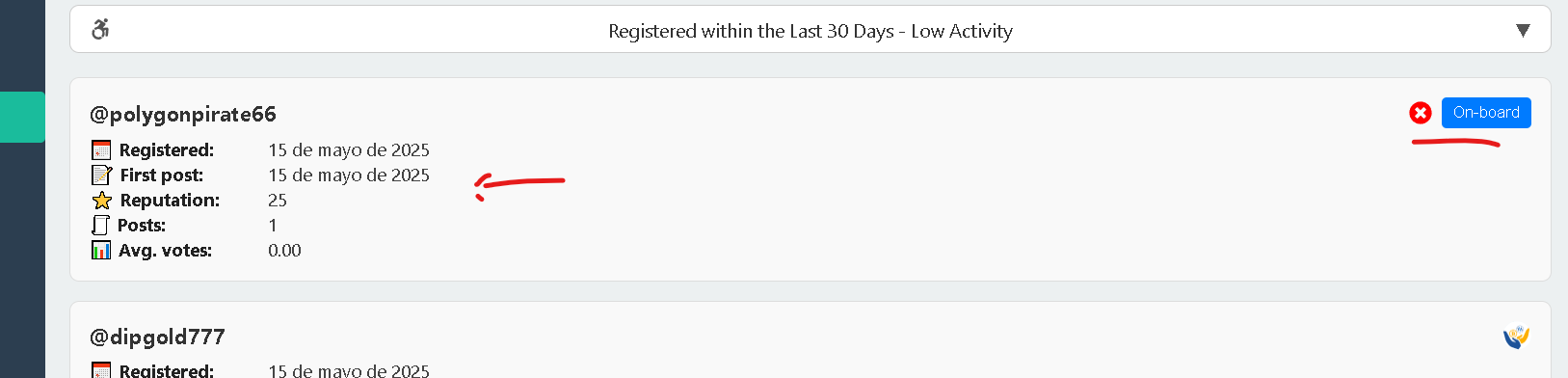Click the red X status icon
Screen dimensions: 1568x378
[x=1420, y=113]
